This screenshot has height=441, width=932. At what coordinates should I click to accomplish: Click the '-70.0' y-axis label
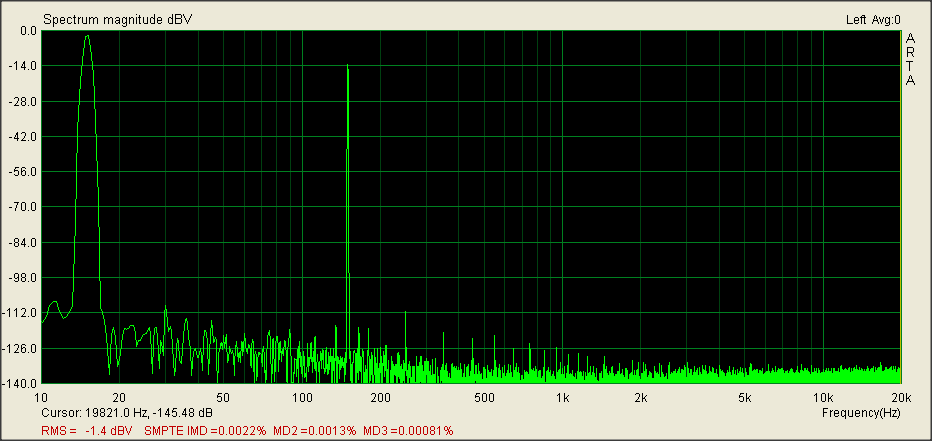24,207
